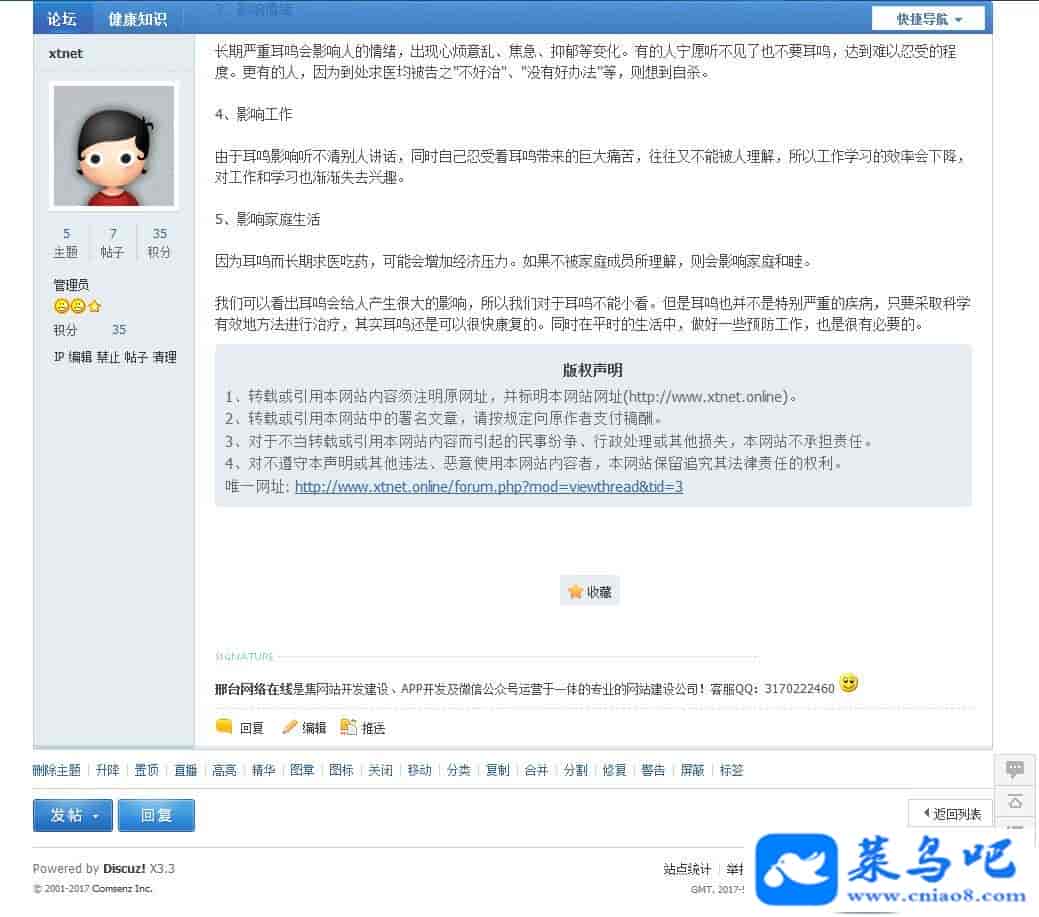The height and width of the screenshot is (917, 1039).
Task: Expand the 快捷导航 dropdown
Action: coord(928,19)
